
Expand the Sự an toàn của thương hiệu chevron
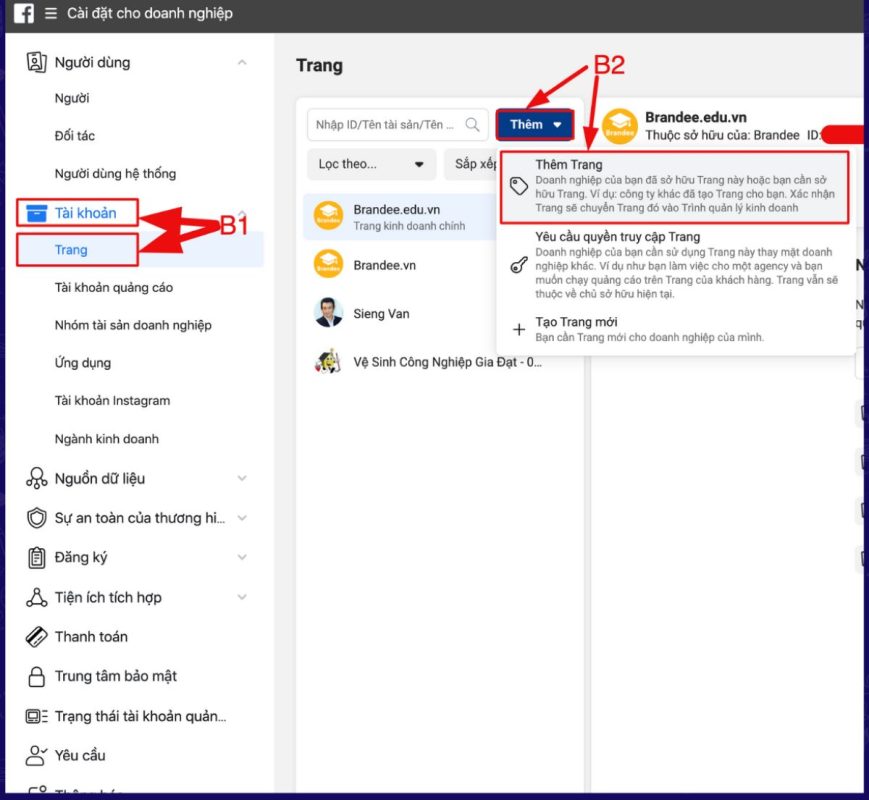tap(242, 518)
